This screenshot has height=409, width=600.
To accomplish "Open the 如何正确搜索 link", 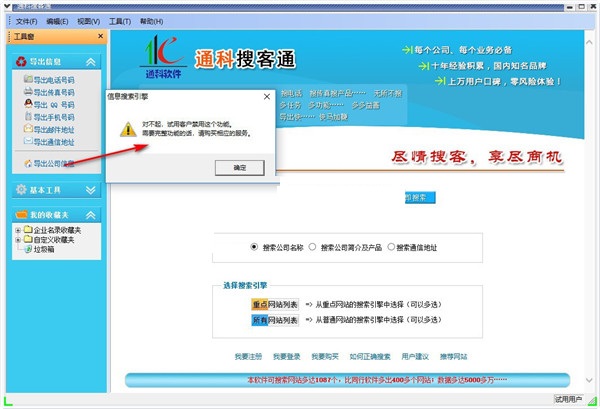I will [370, 357].
